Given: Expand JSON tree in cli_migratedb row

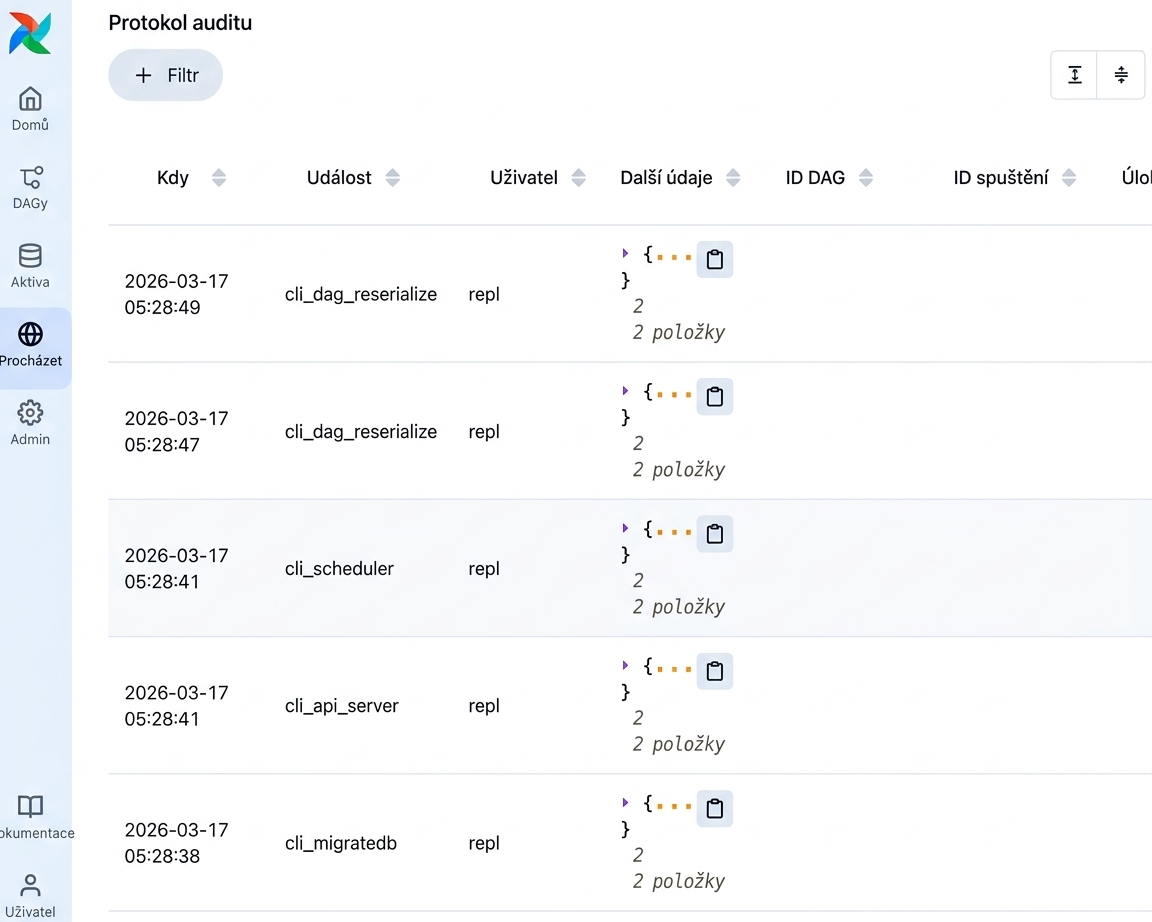Looking at the screenshot, I should click(625, 802).
